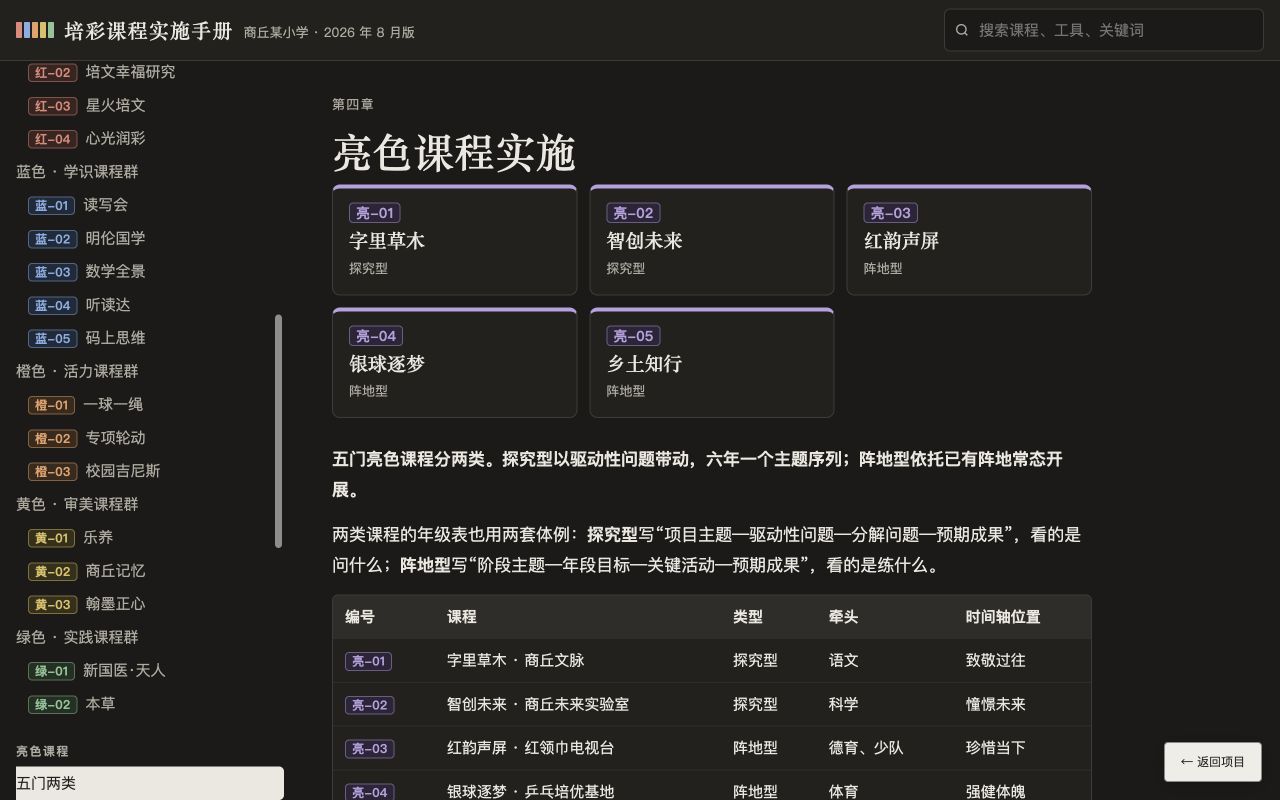Click the 黄色 · 审美课程群 group heading

pos(77,504)
